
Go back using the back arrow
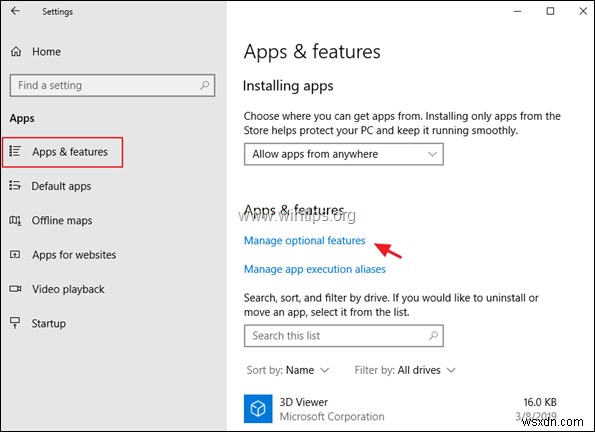(15, 11)
